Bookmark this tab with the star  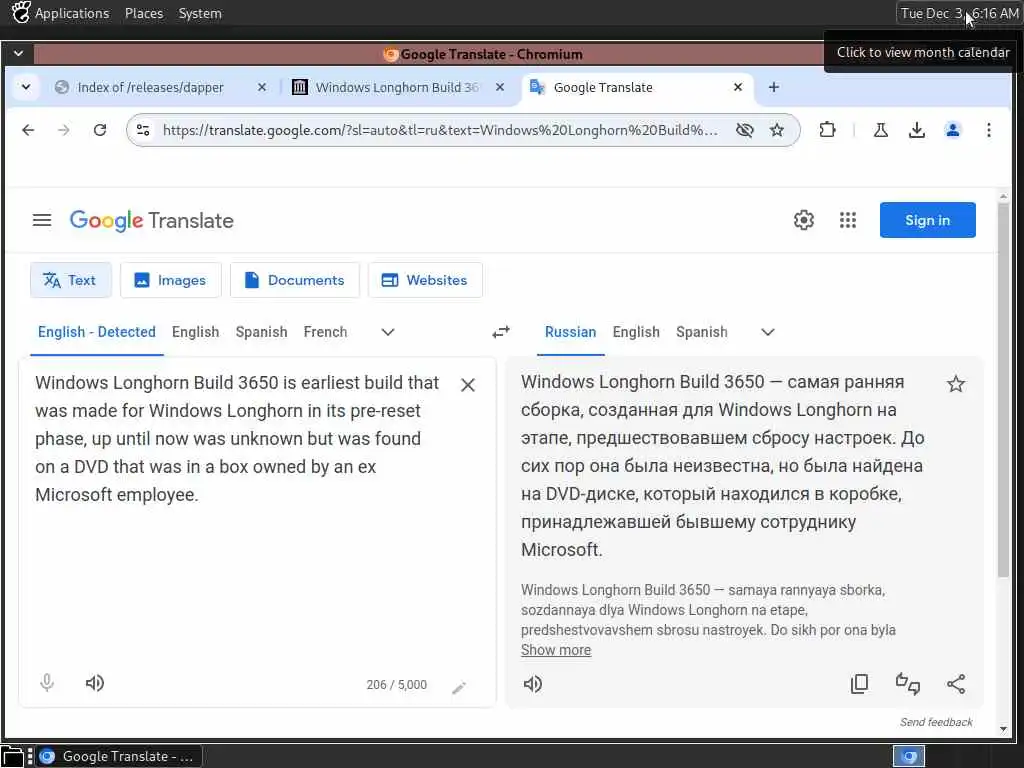776,130
